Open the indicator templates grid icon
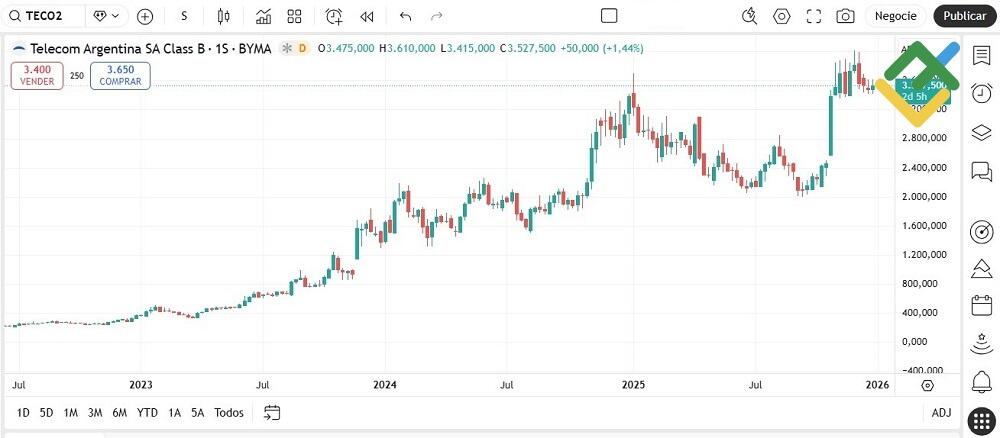This screenshot has width=1000, height=438. tap(294, 17)
